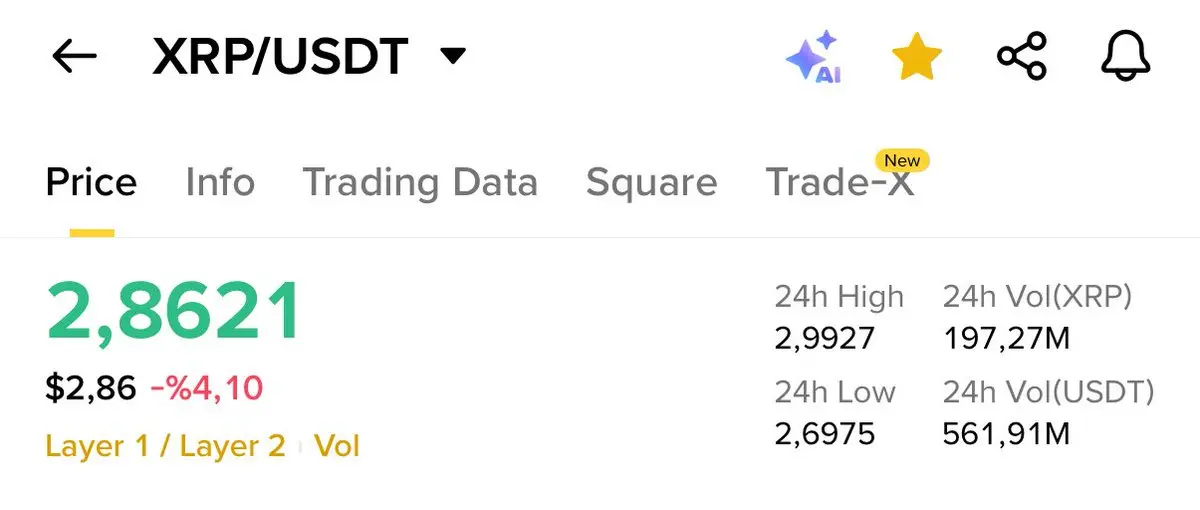
Task: Select the 24h Vol(XRP) value
Action: [1006, 339]
